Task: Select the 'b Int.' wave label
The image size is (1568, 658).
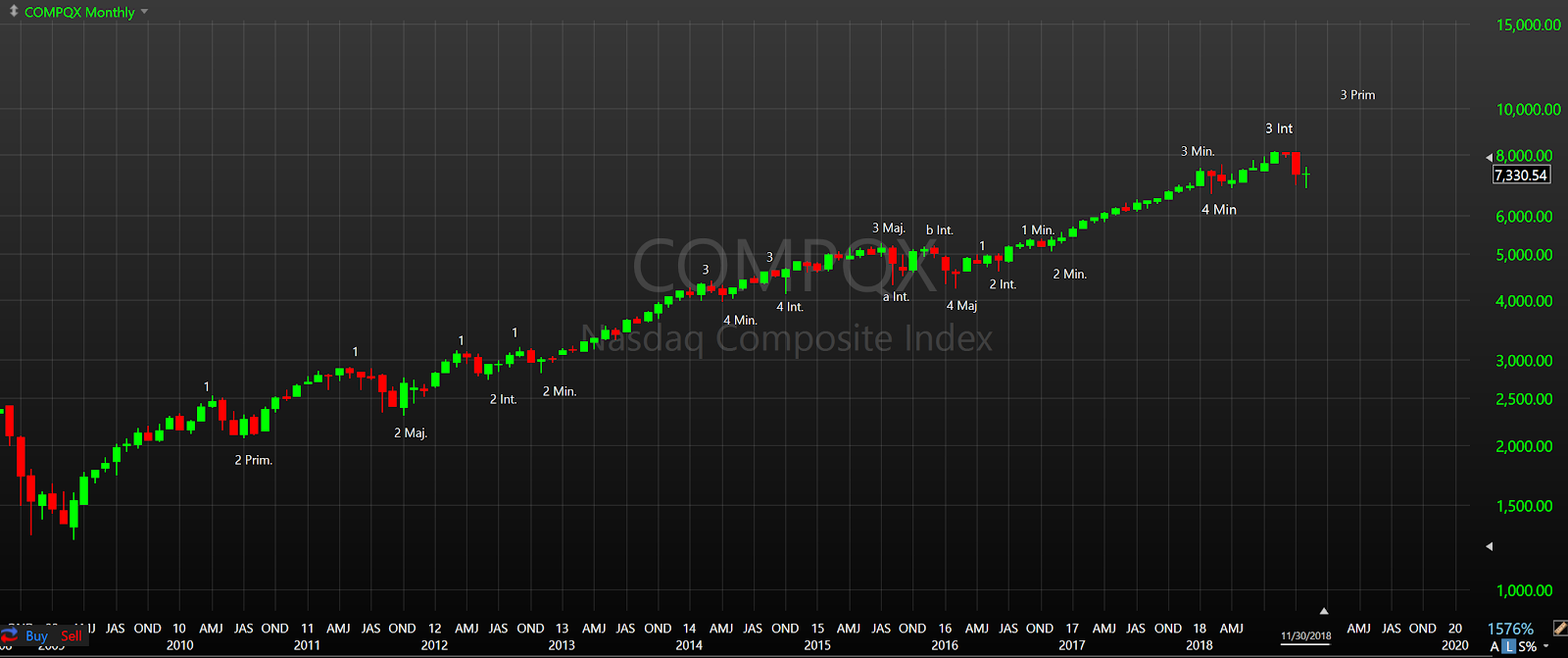Action: coord(939,229)
